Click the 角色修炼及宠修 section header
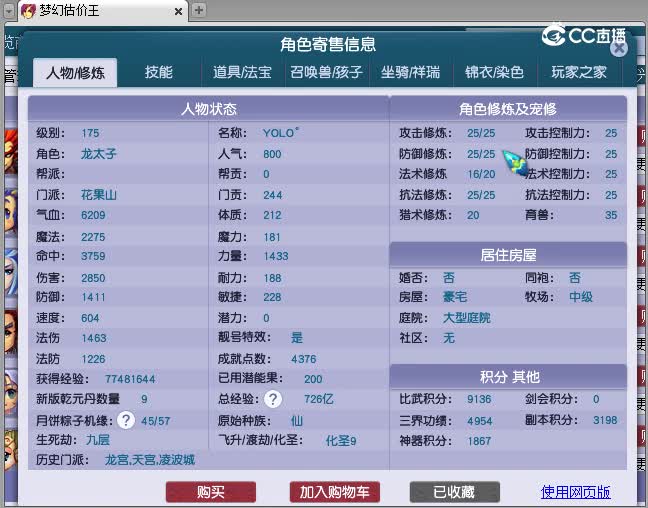Screen dimensions: 648x508 [x=508, y=109]
